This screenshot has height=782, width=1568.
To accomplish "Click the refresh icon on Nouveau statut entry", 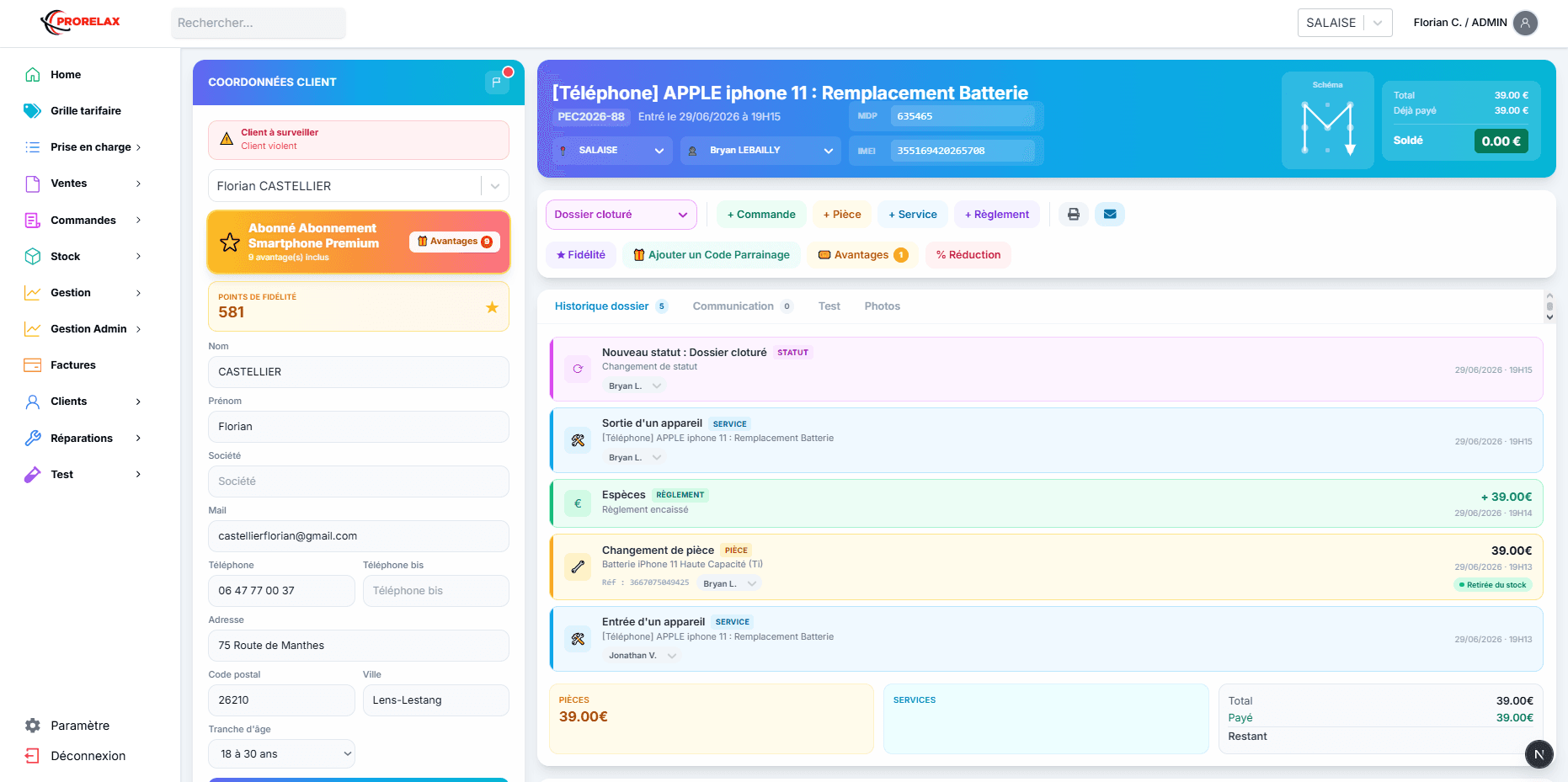I will pos(578,369).
